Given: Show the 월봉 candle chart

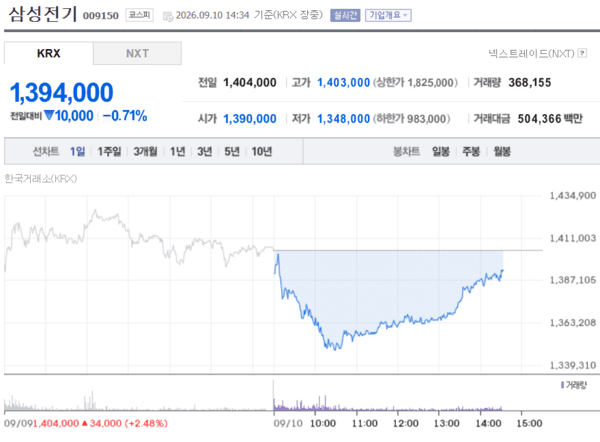Looking at the screenshot, I should (502, 152).
